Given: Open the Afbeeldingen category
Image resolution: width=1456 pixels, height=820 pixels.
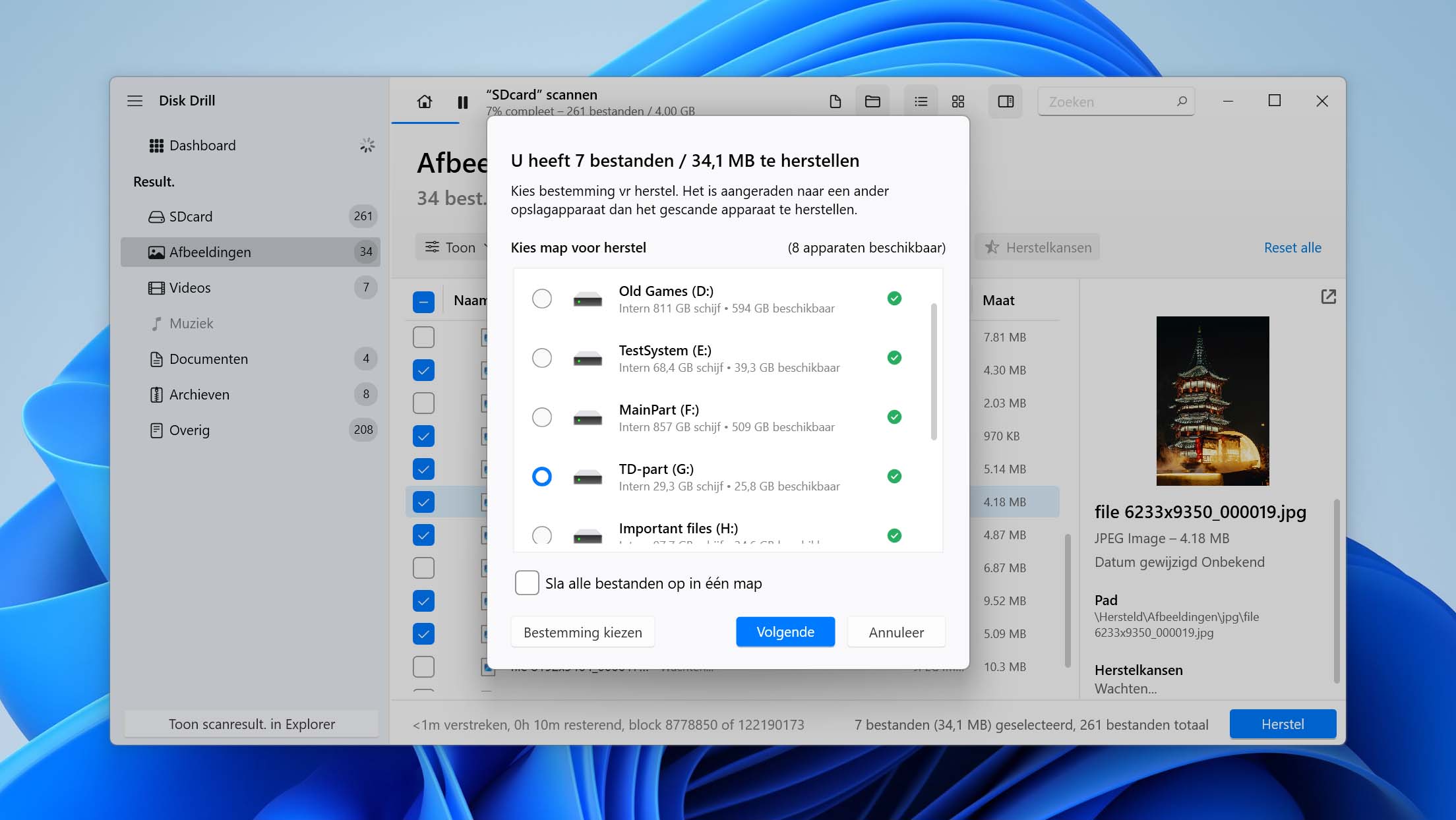Looking at the screenshot, I should pos(251,252).
